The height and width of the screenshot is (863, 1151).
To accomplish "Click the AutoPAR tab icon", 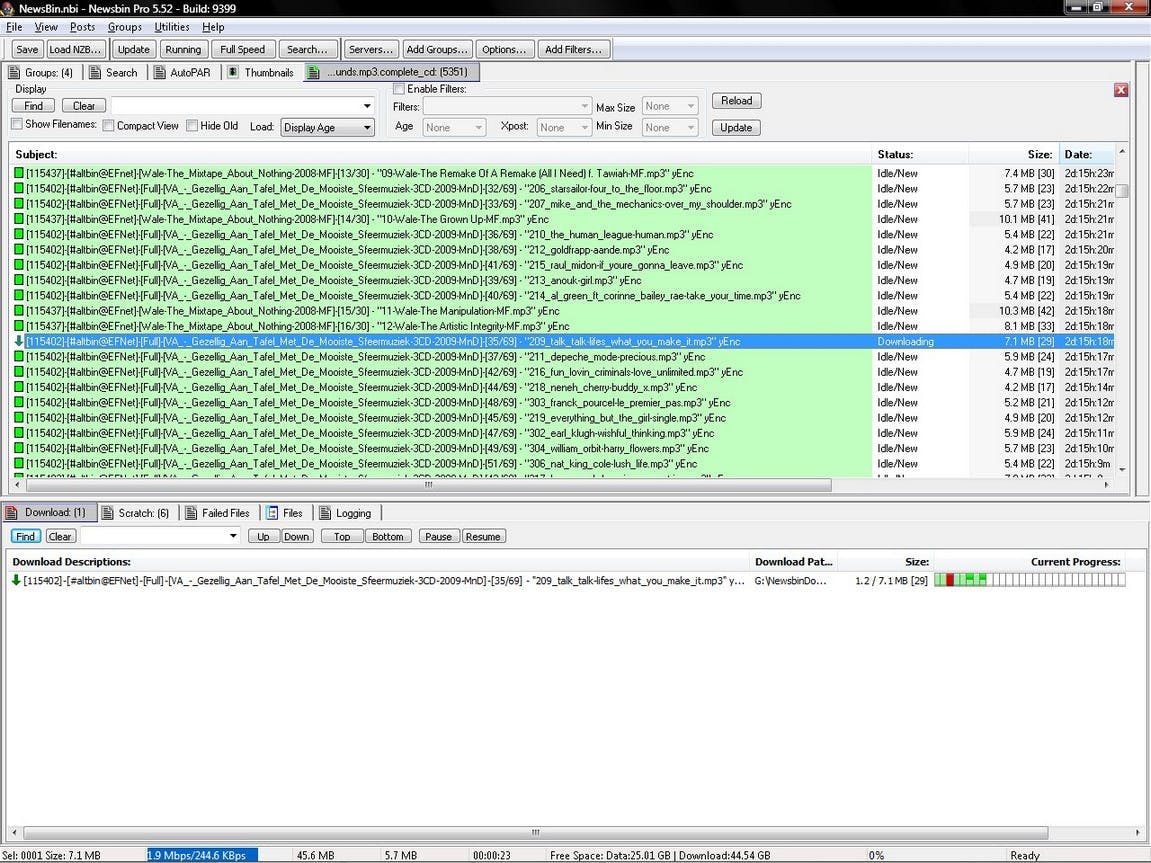I will [x=159, y=73].
